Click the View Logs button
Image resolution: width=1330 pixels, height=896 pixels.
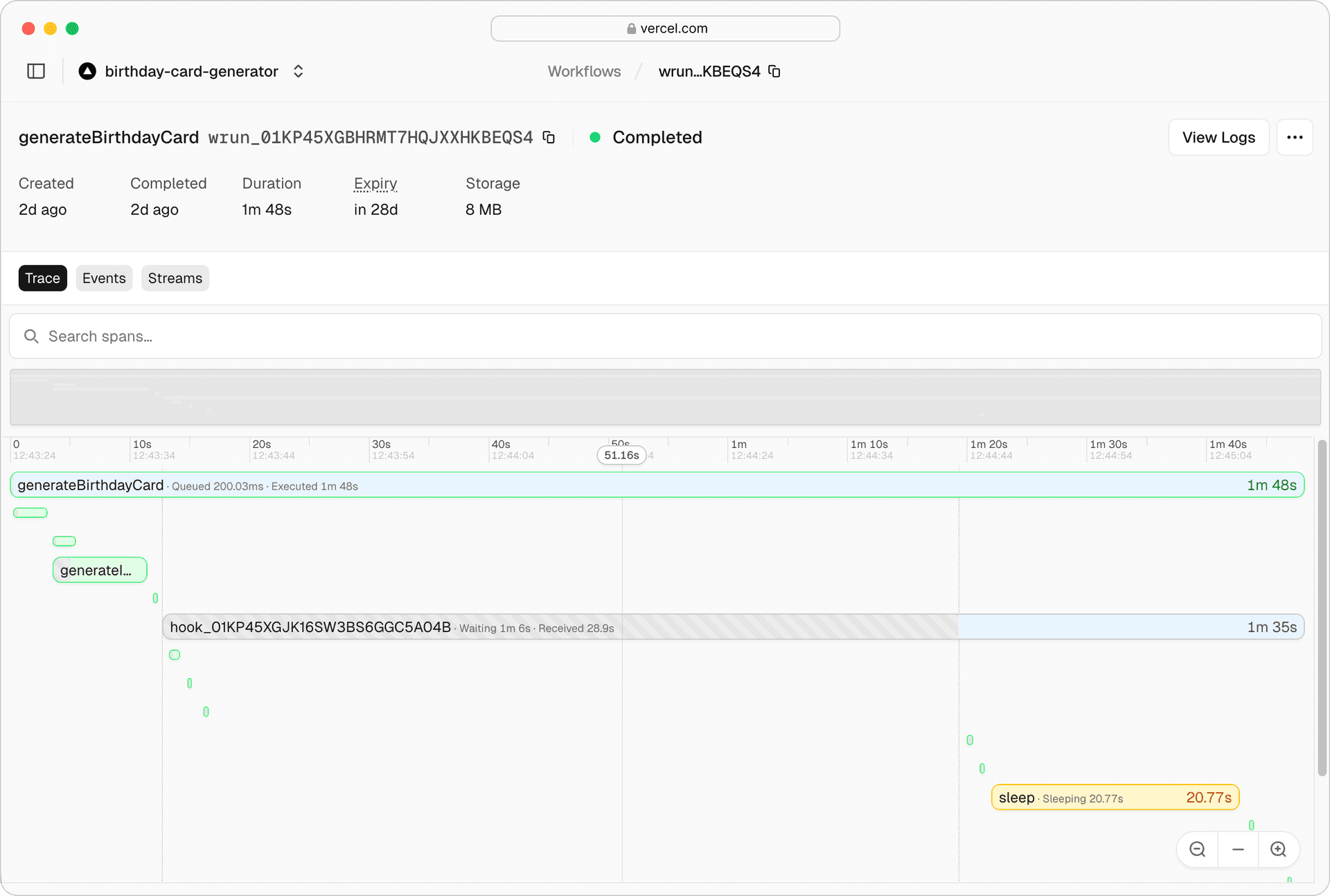1218,137
